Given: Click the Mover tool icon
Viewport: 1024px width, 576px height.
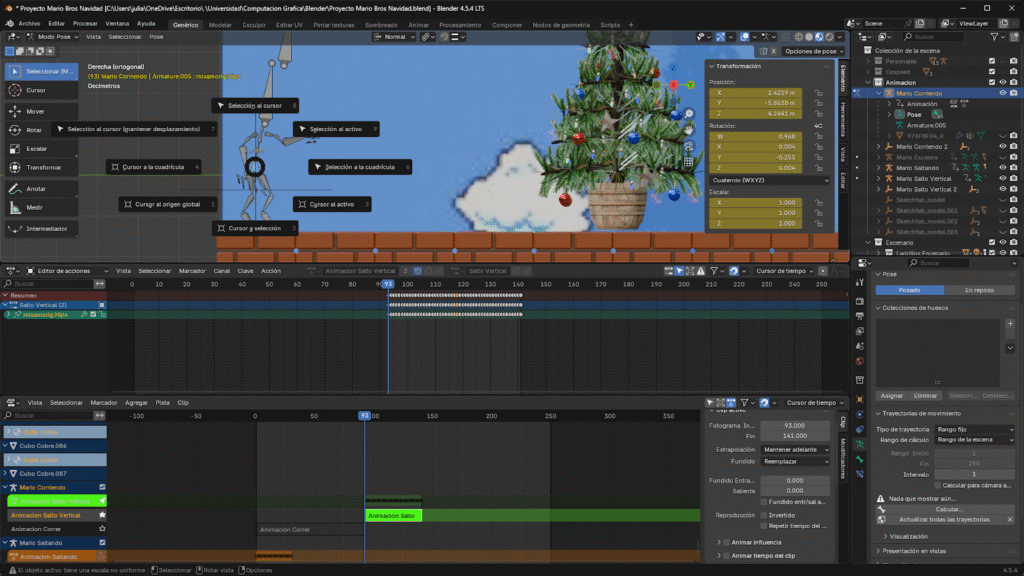Looking at the screenshot, I should tap(16, 111).
